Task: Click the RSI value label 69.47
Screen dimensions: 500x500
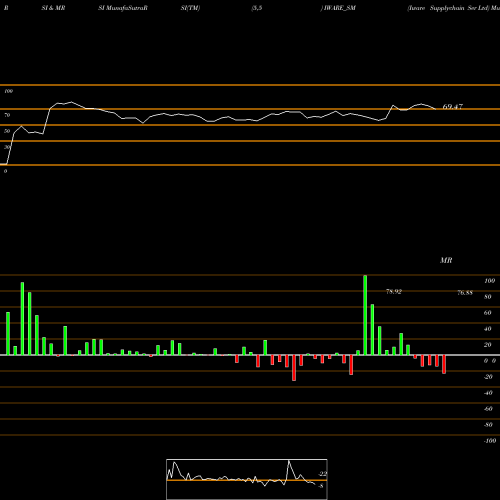Action: point(452,107)
